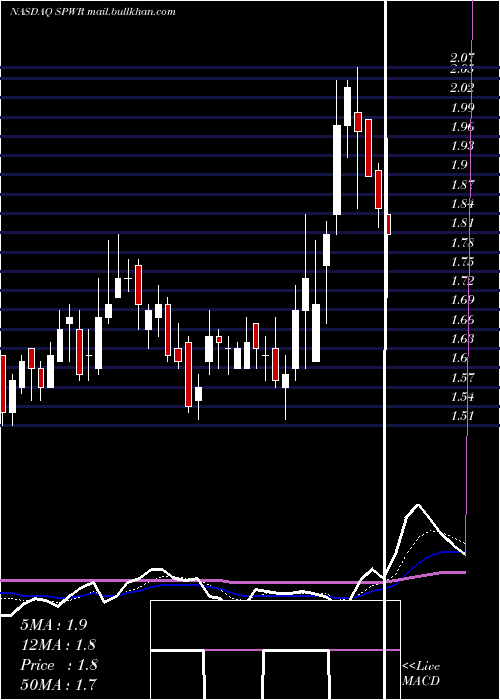Click the 1.75 price axis label
This screenshot has width=500, height=700.
click(x=462, y=262)
